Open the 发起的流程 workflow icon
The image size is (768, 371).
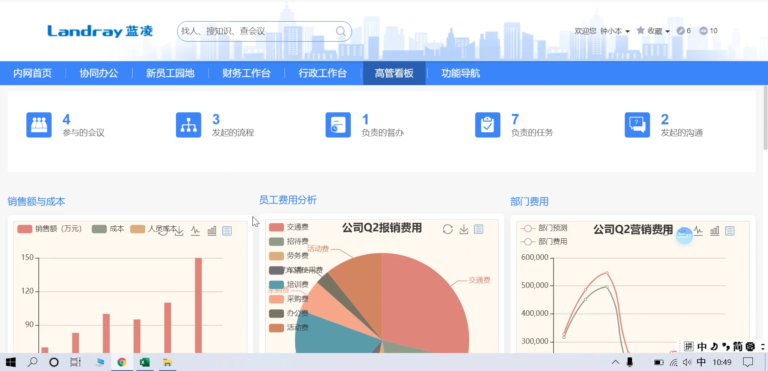click(x=189, y=125)
